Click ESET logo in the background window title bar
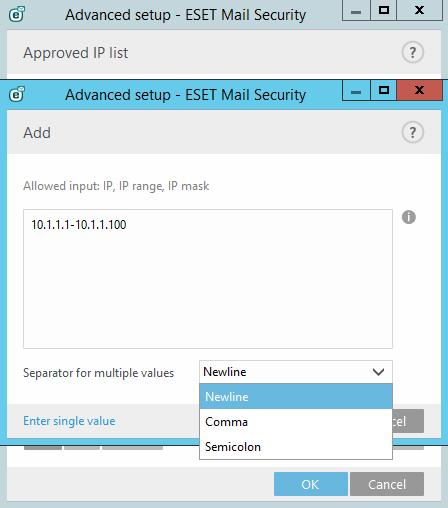448x508 pixels. point(17,14)
